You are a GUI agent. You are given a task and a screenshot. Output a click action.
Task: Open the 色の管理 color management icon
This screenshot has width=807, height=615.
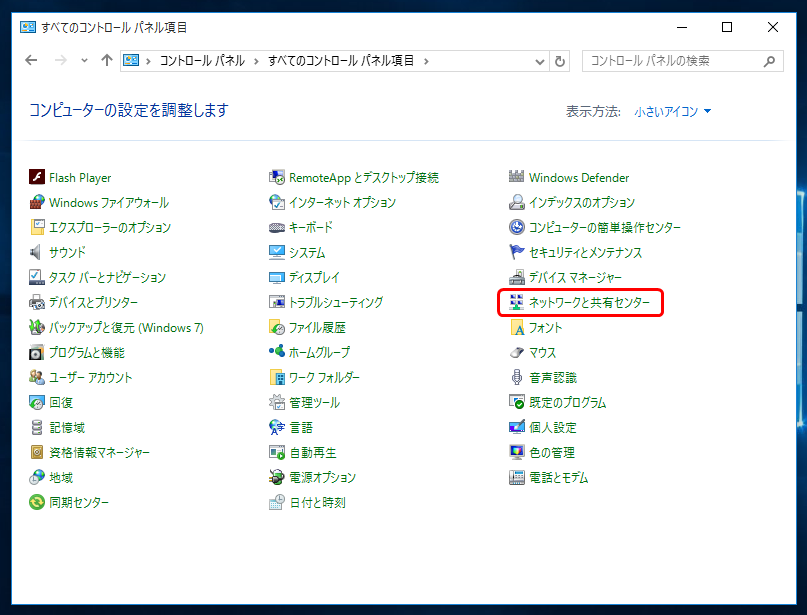517,452
